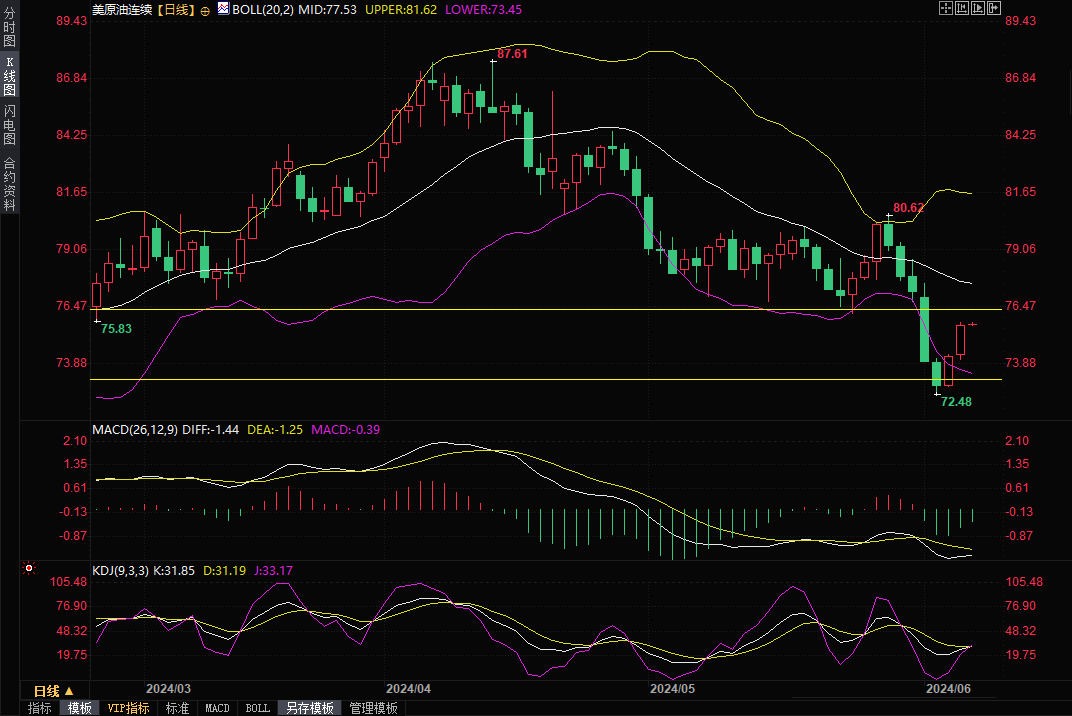The height and width of the screenshot is (716, 1072).
Task: Click the red sun marker icon near KDJ
Action: tap(28, 570)
